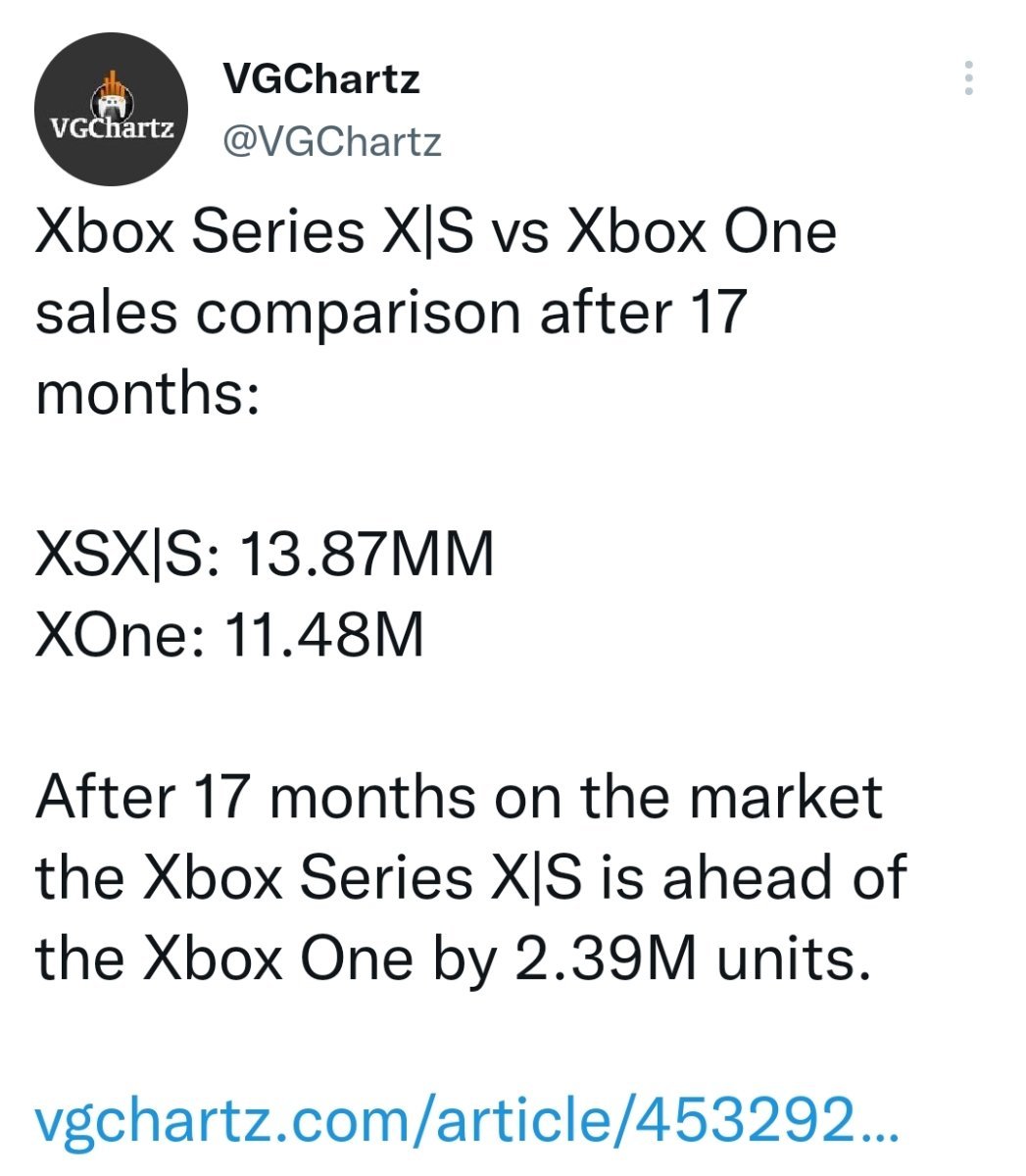The width and height of the screenshot is (1026, 1176).
Task: Tap the VGChartz round profile avatar
Action: pyautogui.click(x=111, y=109)
